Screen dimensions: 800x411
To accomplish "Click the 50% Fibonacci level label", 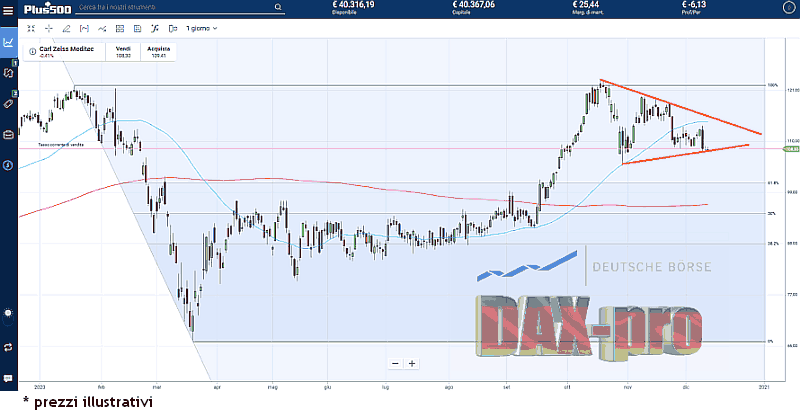I will click(772, 213).
